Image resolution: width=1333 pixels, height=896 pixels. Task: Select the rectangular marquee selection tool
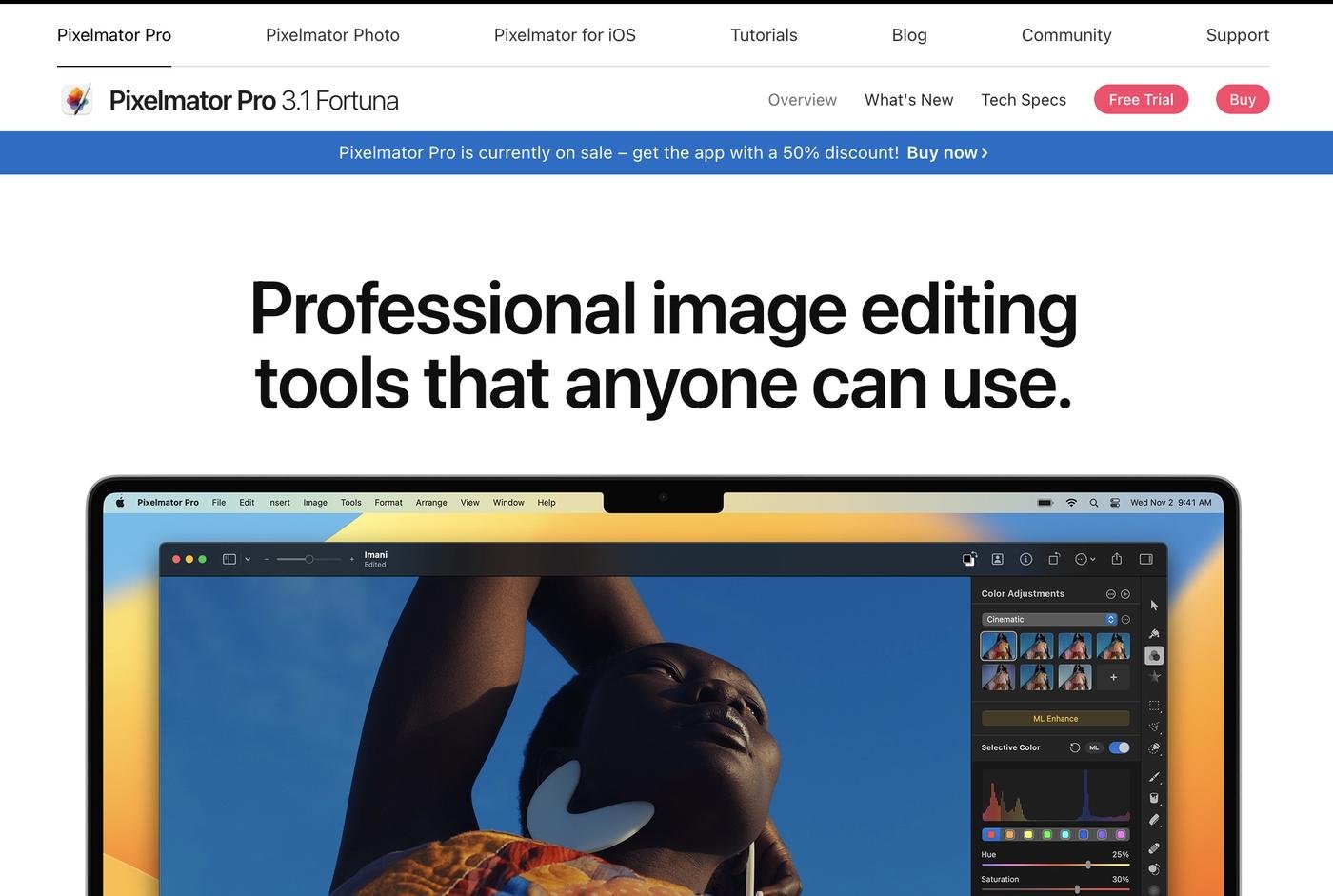1154,706
